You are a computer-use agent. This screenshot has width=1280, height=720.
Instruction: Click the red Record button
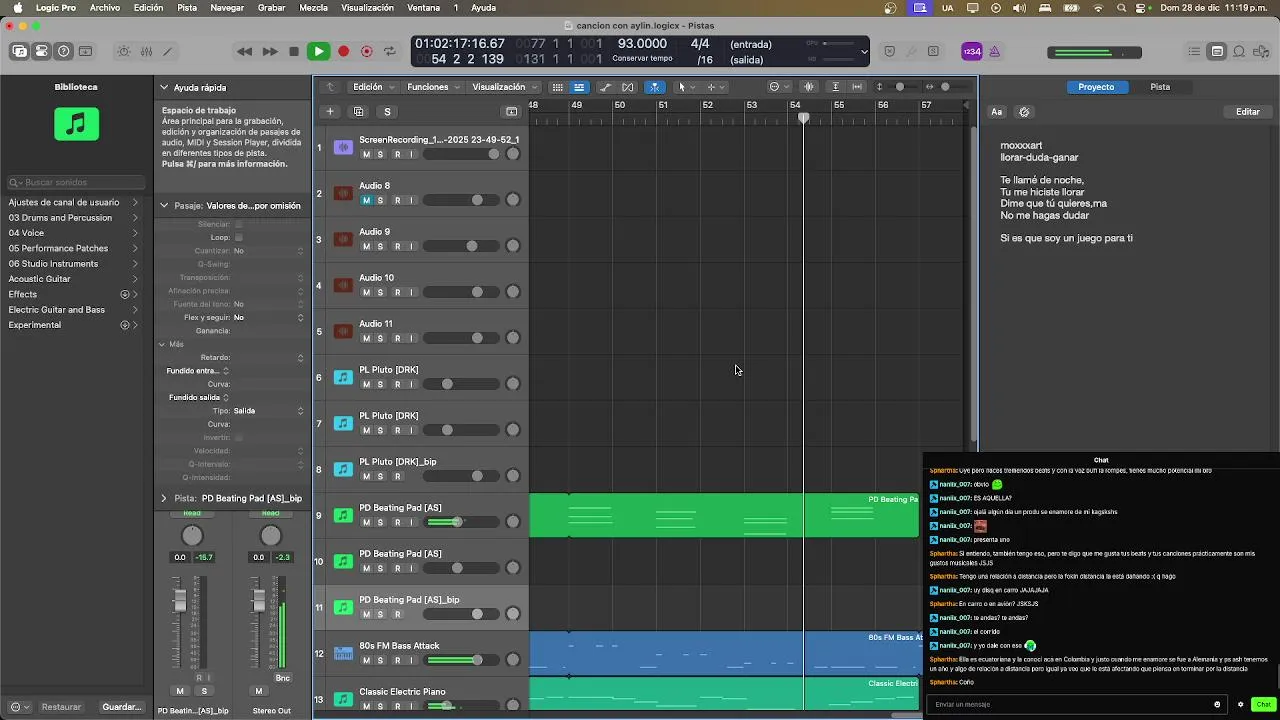pos(343,51)
